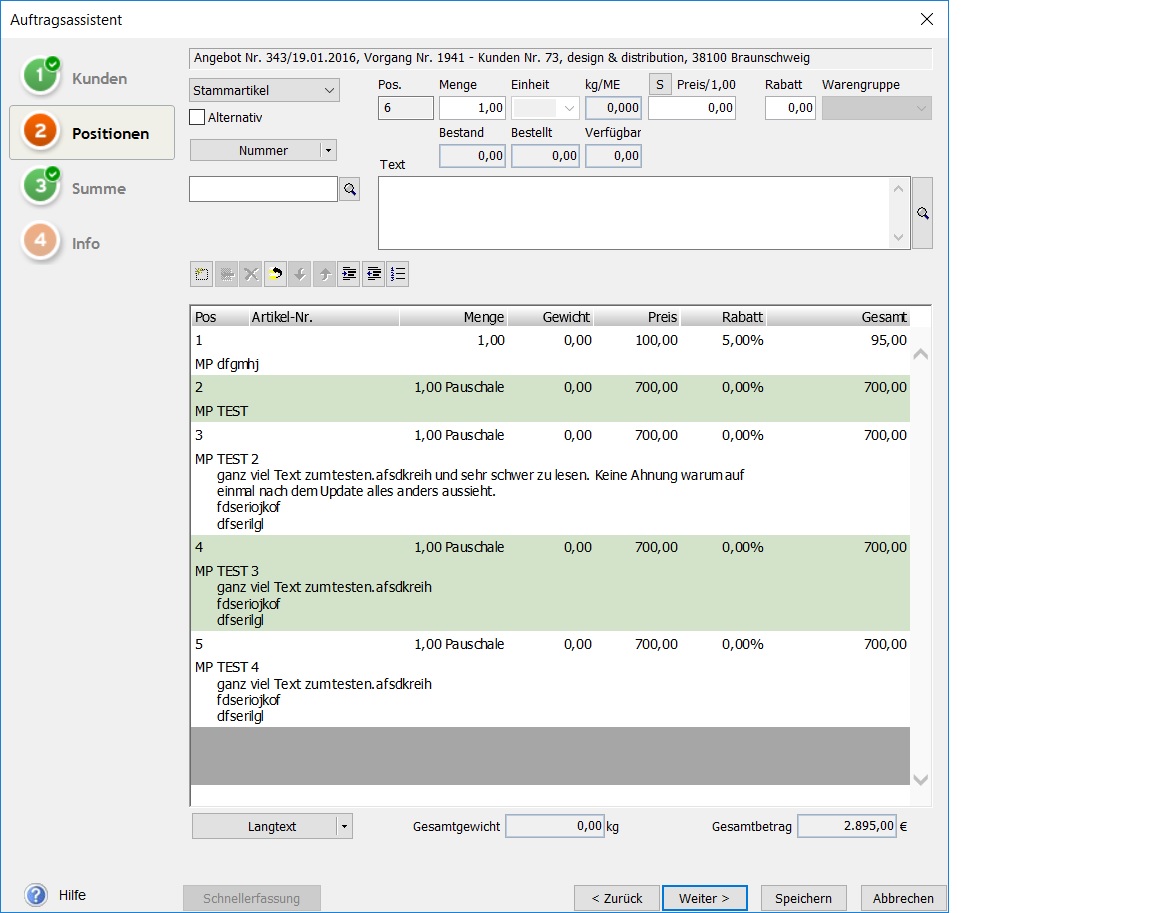
Task: Click the increase indent icon
Action: (349, 274)
